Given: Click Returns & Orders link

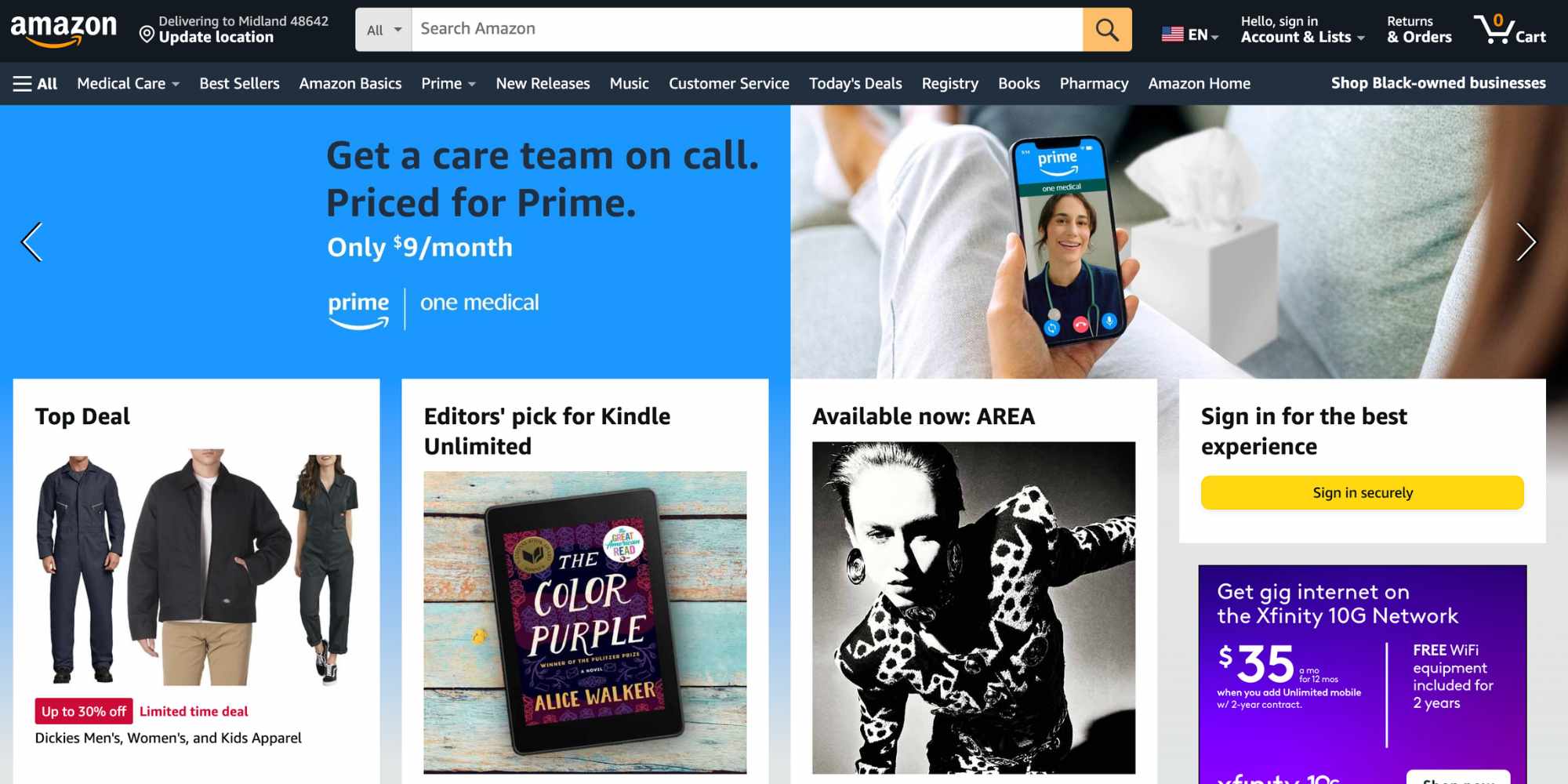Looking at the screenshot, I should (1419, 29).
